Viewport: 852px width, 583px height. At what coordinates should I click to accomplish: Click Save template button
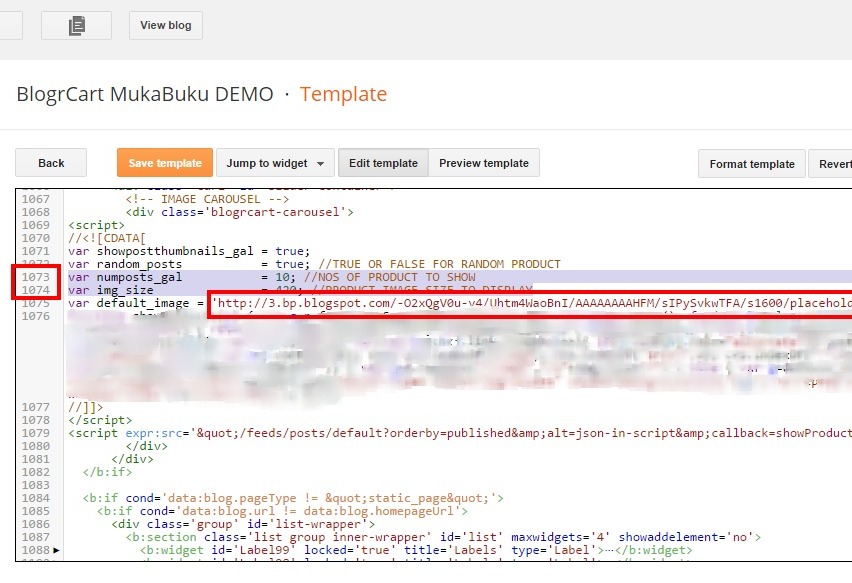[165, 163]
